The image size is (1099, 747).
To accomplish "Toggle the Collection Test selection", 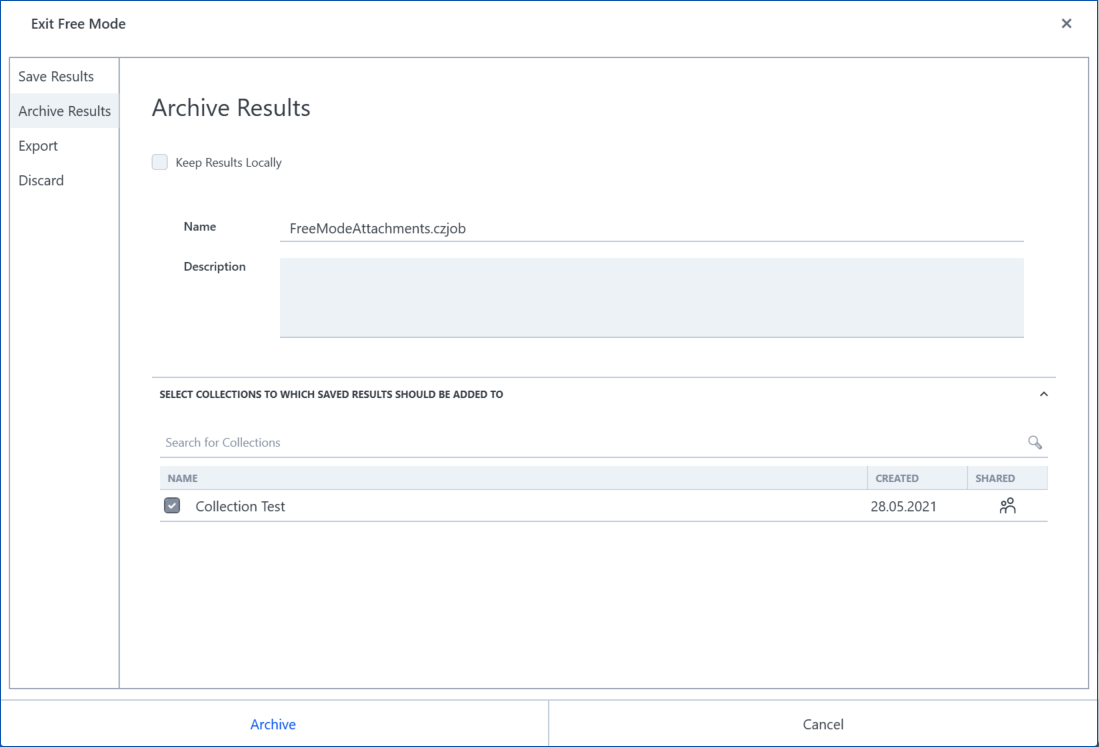I will tap(171, 505).
